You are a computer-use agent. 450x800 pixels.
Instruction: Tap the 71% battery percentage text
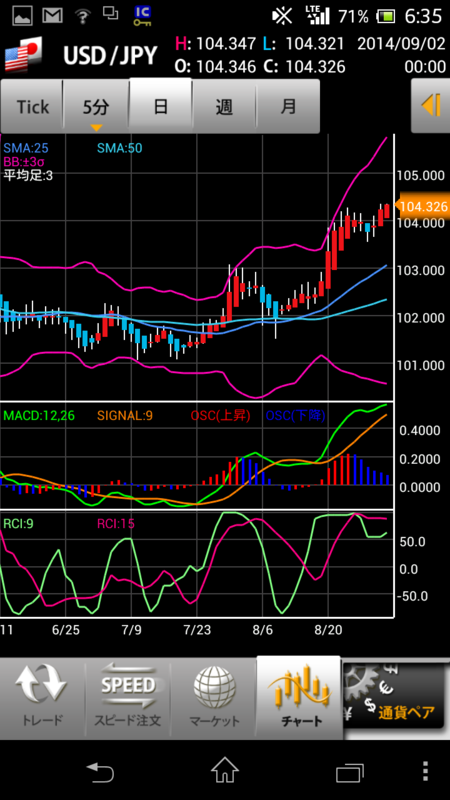click(353, 16)
